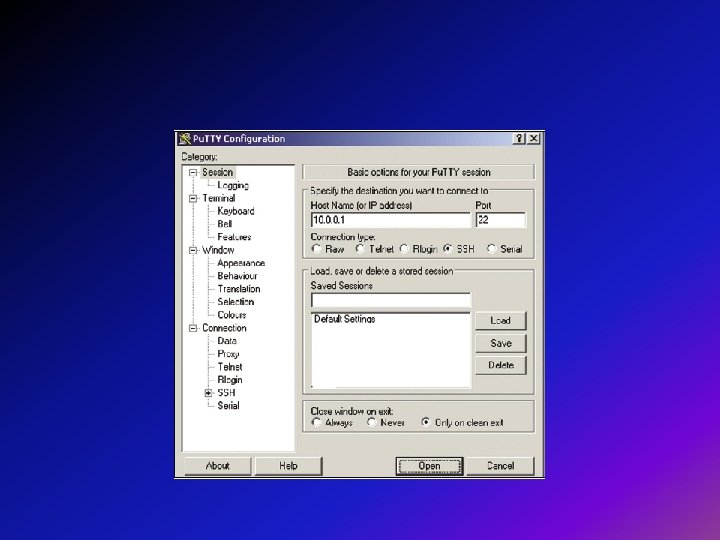Open the Selection settings category
Screen dimensions: 720x540
click(x=236, y=302)
